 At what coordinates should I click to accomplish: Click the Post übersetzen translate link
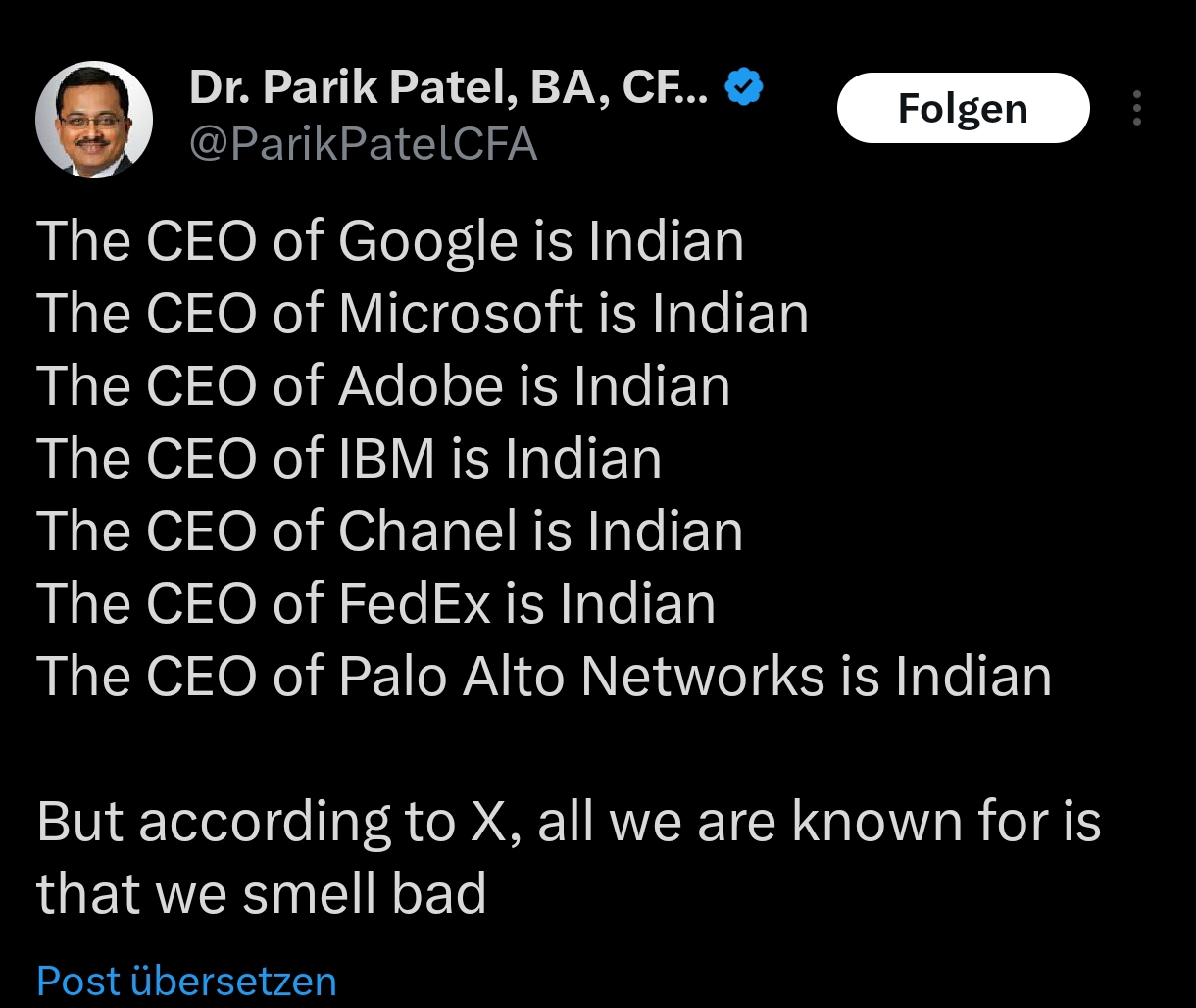pos(186,981)
